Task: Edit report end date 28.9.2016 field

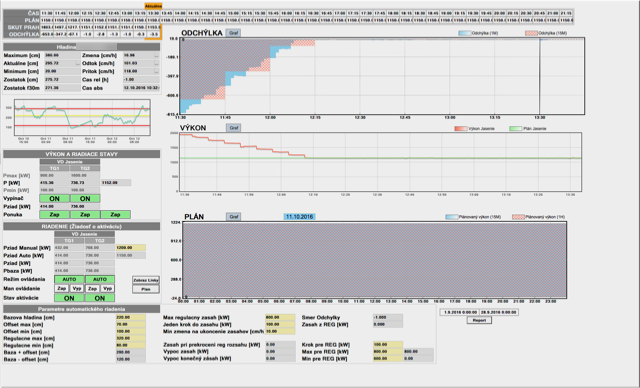Action: tap(499, 312)
